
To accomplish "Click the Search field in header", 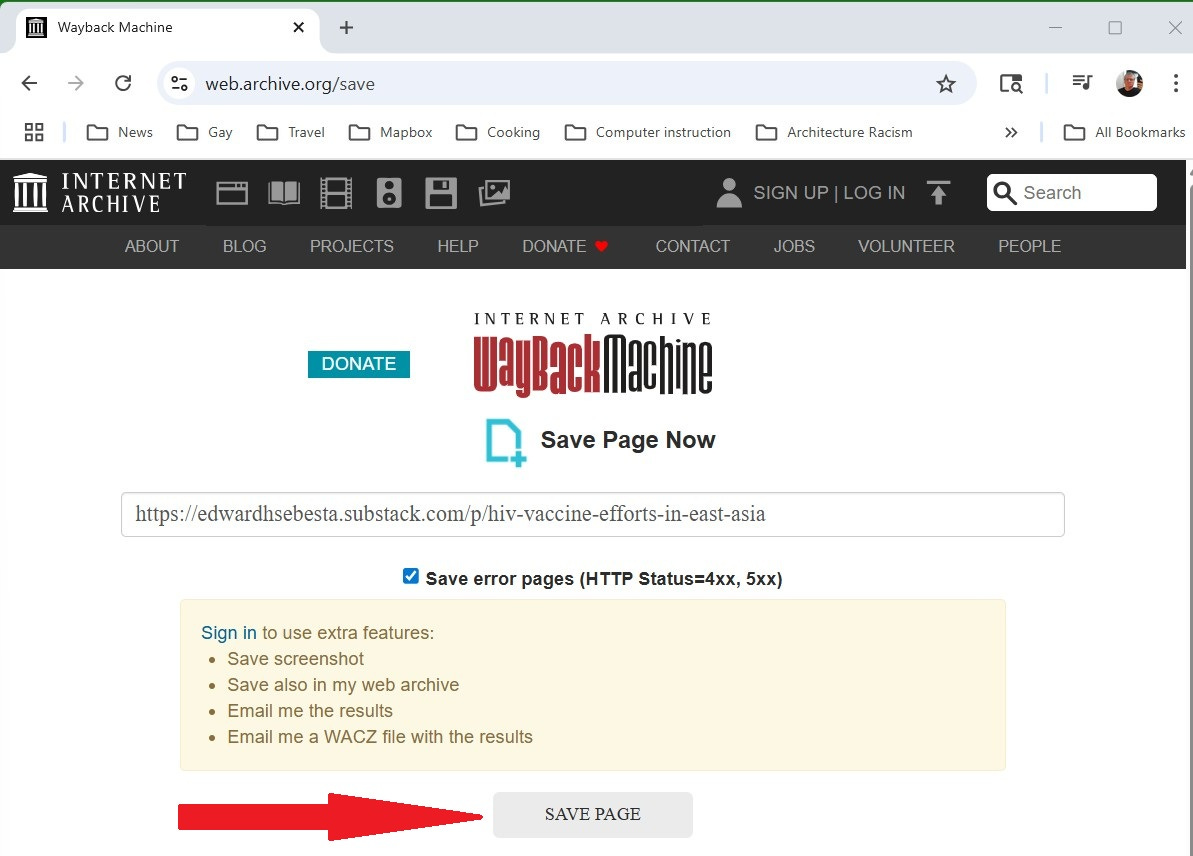I will tap(1072, 193).
